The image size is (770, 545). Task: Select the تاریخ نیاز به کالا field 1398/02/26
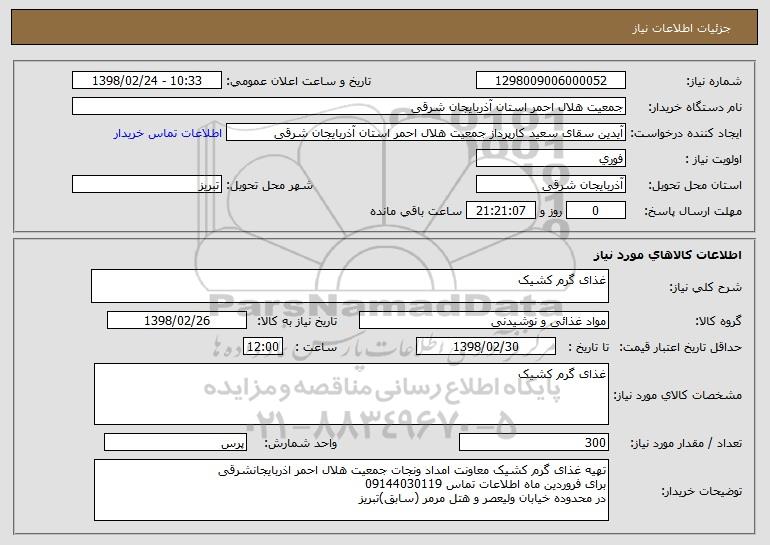point(177,321)
